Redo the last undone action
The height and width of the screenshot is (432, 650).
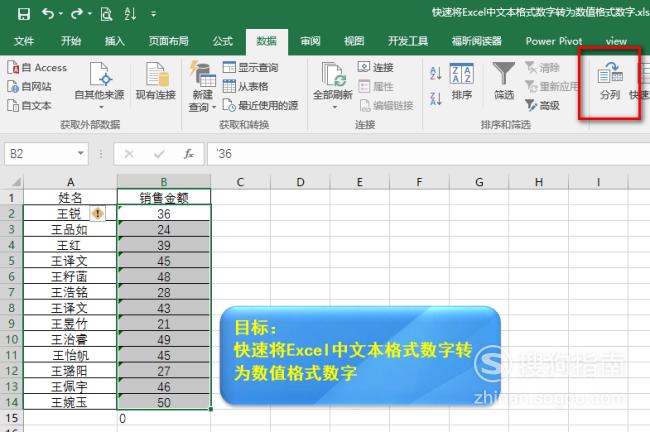(x=77, y=14)
